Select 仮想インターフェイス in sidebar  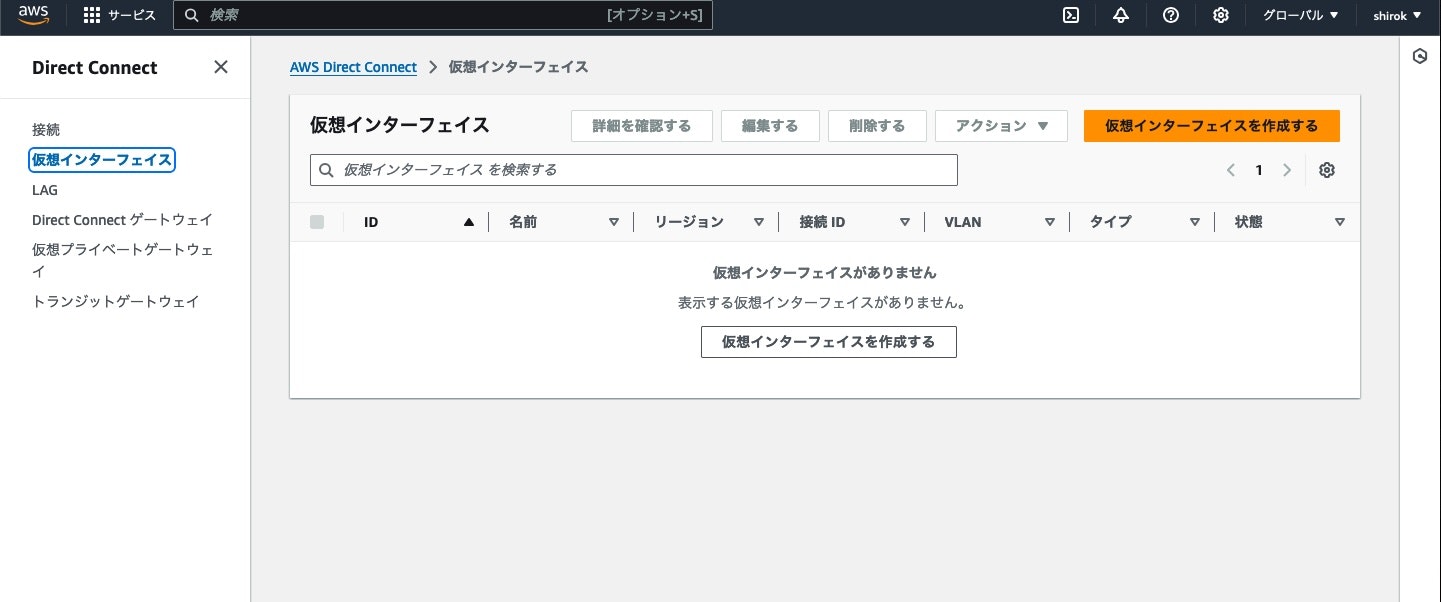(x=102, y=159)
